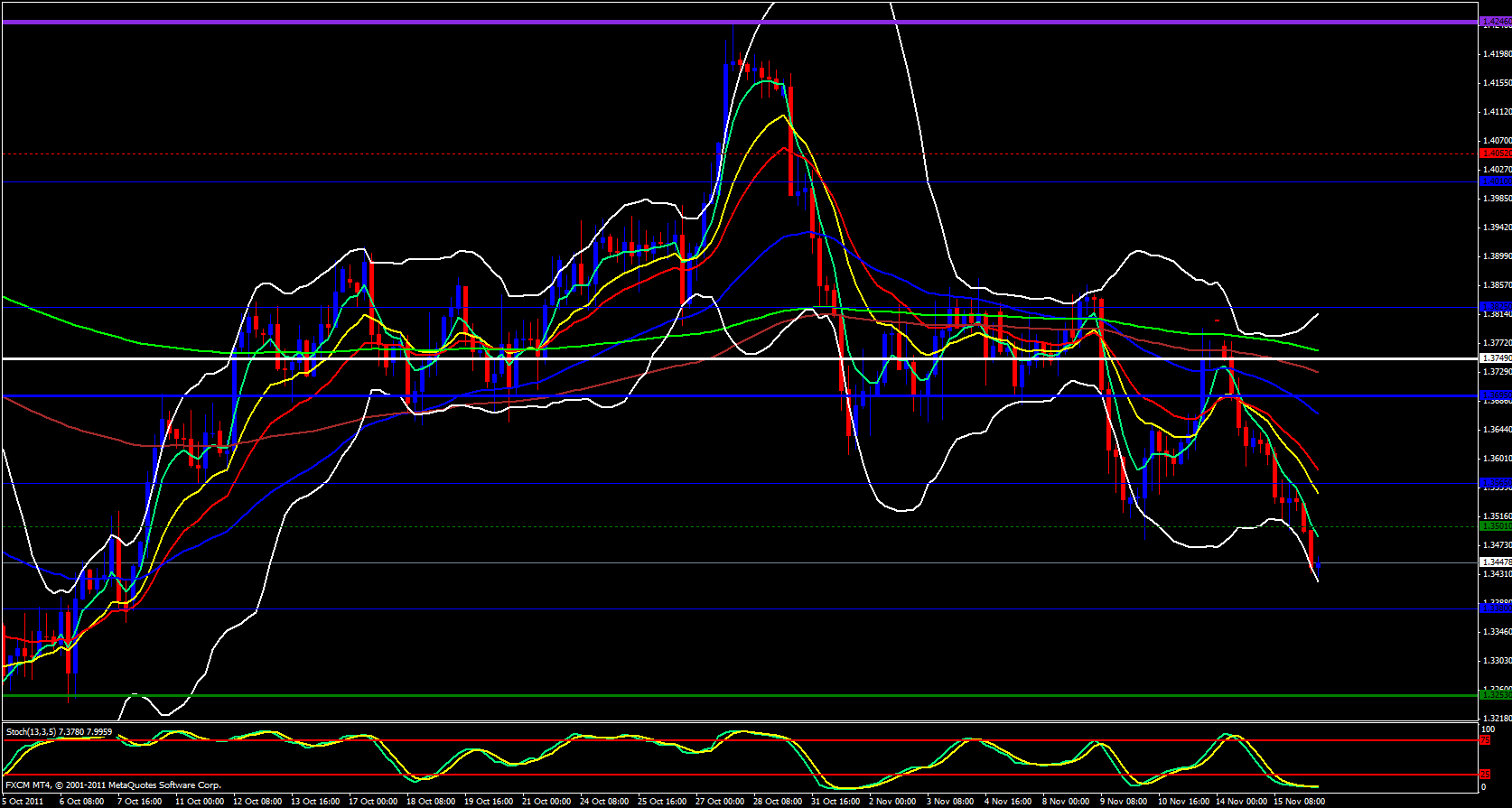Click the stochastic 25 level marker
1512x808 pixels.
(1484, 775)
